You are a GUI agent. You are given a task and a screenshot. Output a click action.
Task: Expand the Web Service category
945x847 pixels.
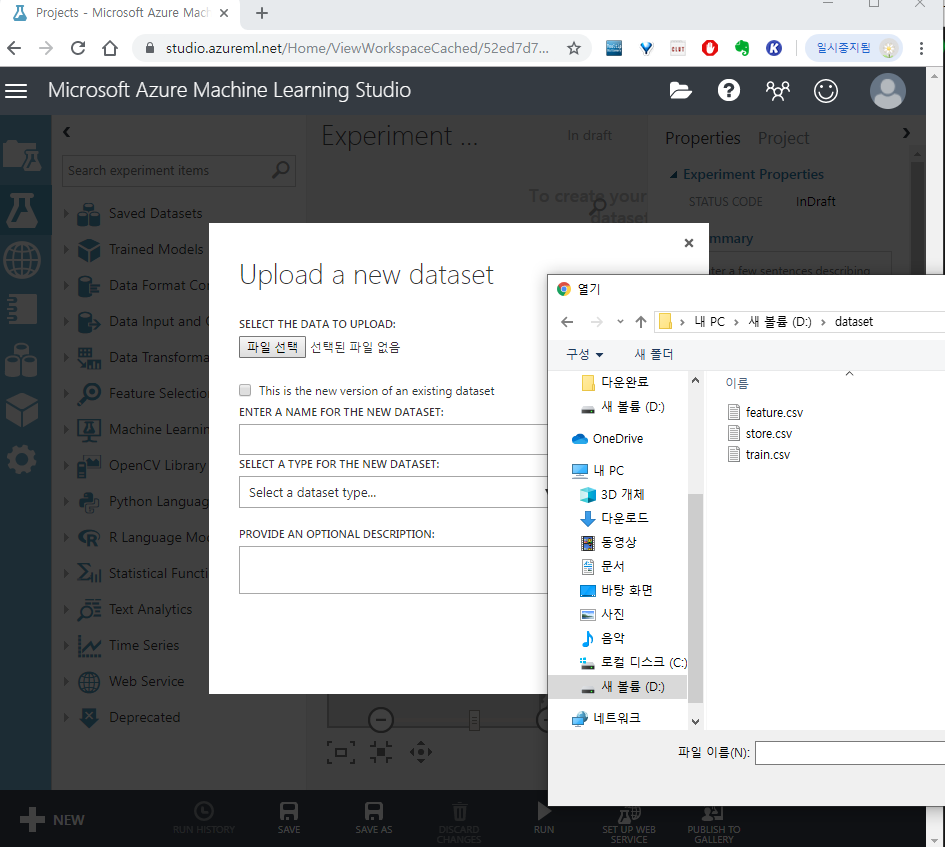tap(66, 681)
